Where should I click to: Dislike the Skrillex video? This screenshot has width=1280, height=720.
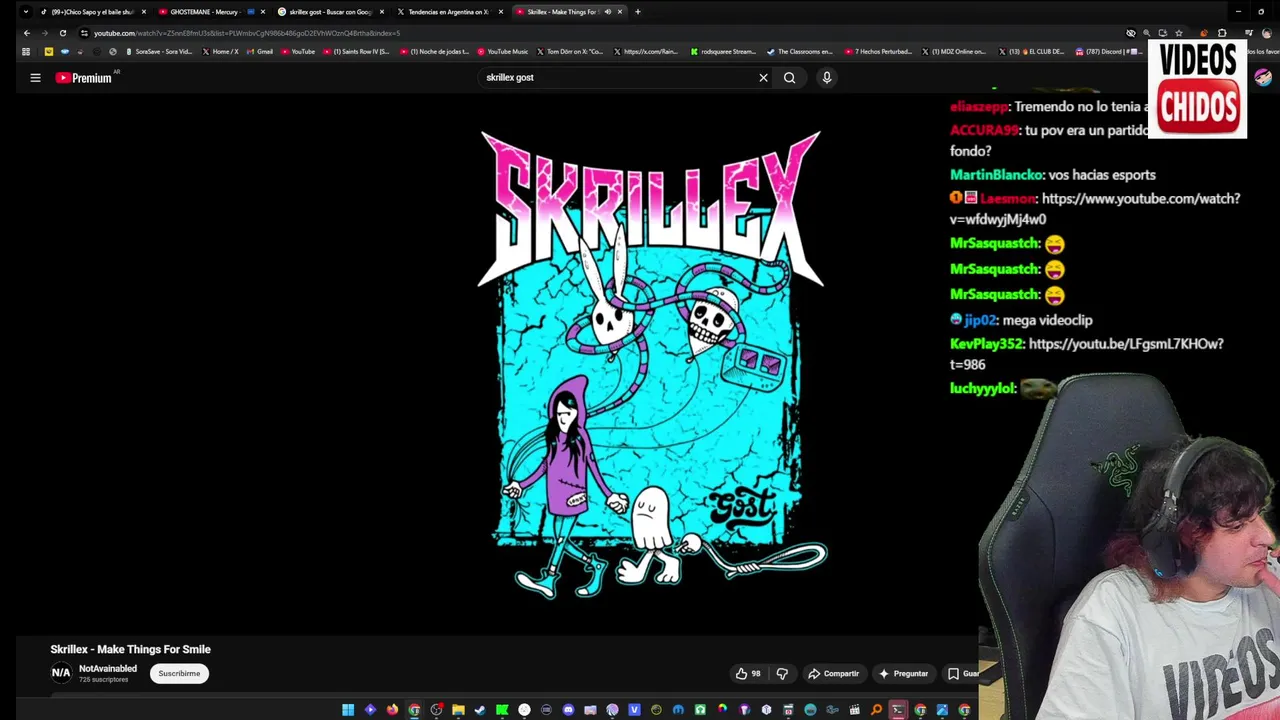tap(782, 673)
